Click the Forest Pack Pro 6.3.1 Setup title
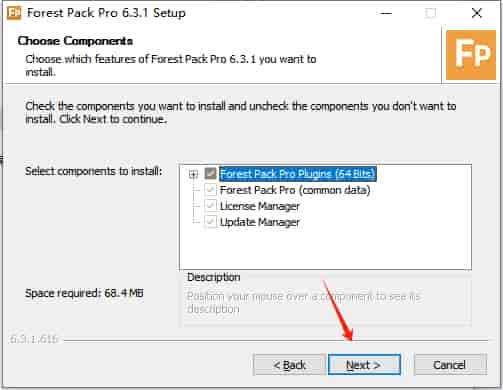Screen dimensions: 503x390 tap(106, 13)
